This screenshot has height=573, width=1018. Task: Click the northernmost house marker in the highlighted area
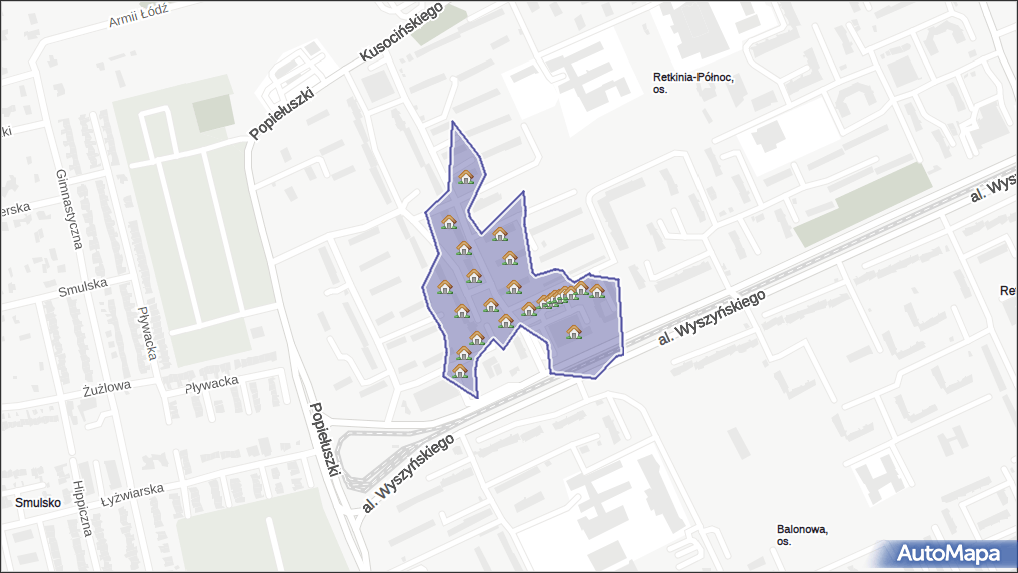[x=465, y=177]
